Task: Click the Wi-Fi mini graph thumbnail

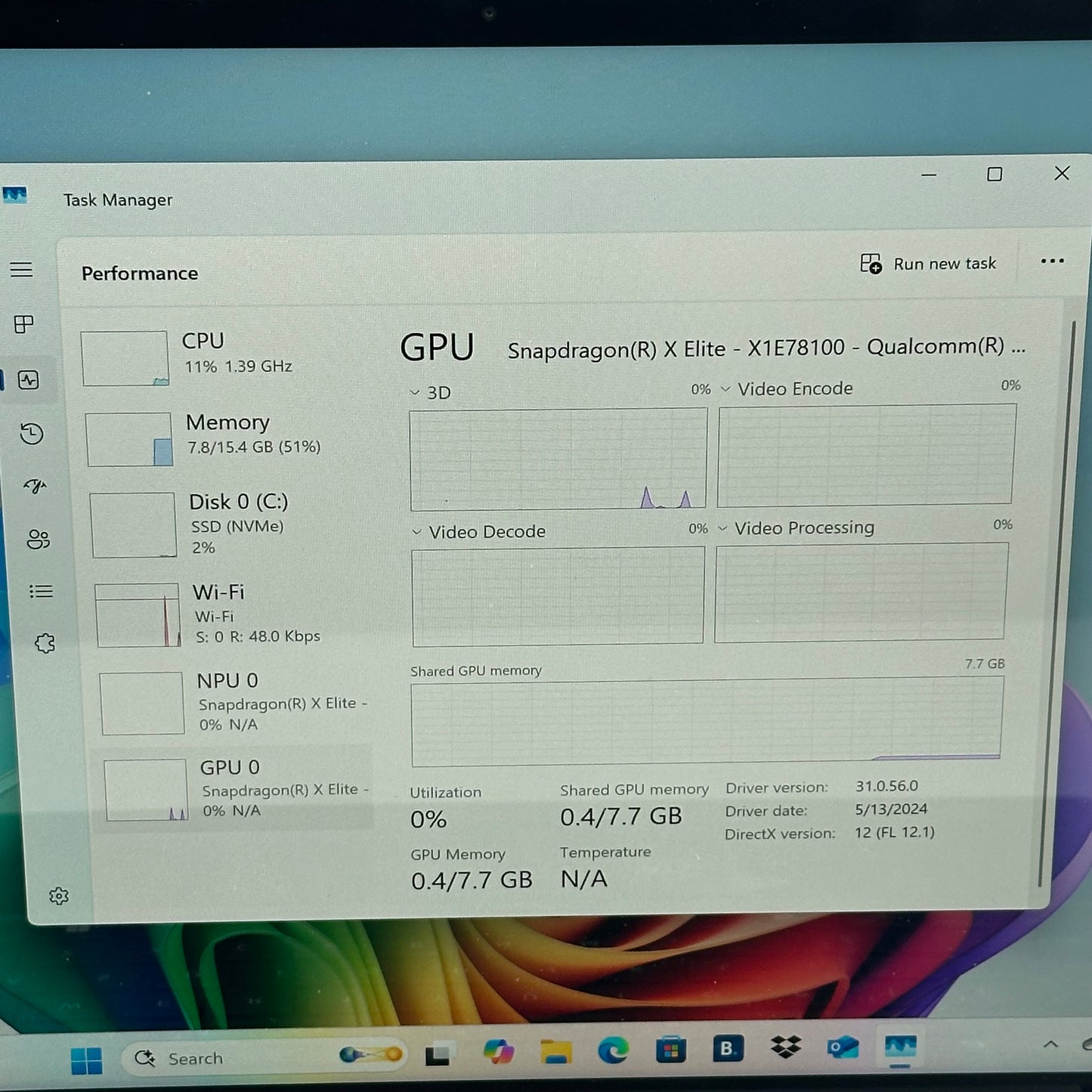Action: pos(138,615)
